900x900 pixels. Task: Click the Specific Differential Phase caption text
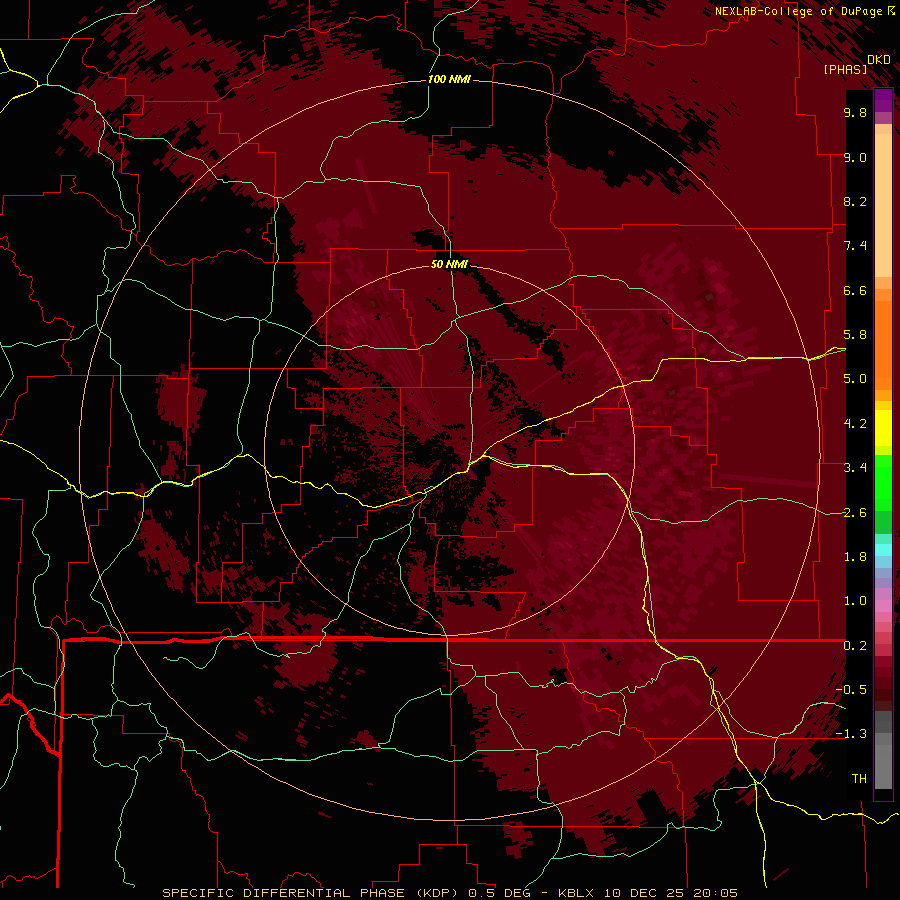click(x=450, y=893)
